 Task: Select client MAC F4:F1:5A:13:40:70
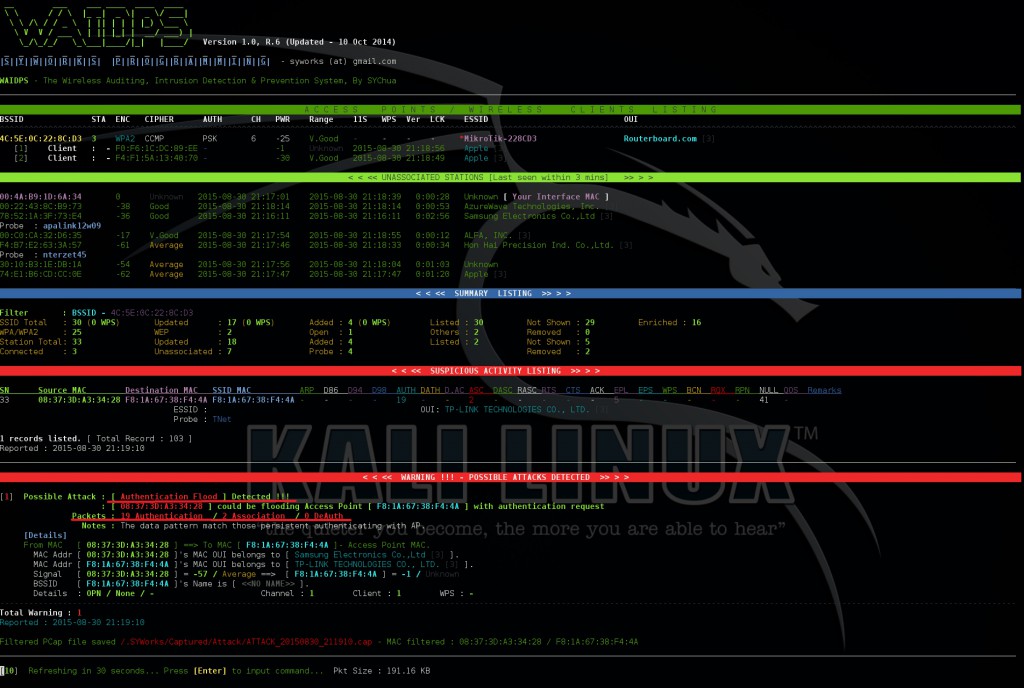click(156, 158)
